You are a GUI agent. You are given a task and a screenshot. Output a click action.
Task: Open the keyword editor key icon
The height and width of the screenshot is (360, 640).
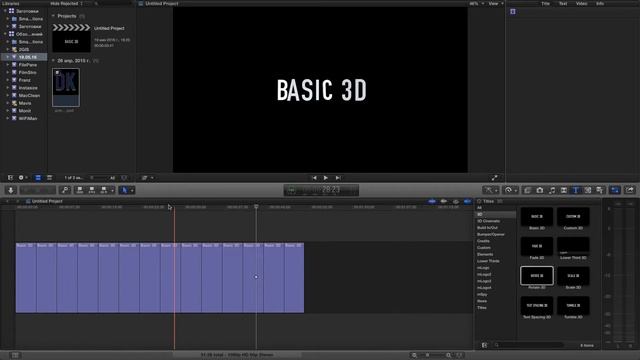click(x=65, y=190)
